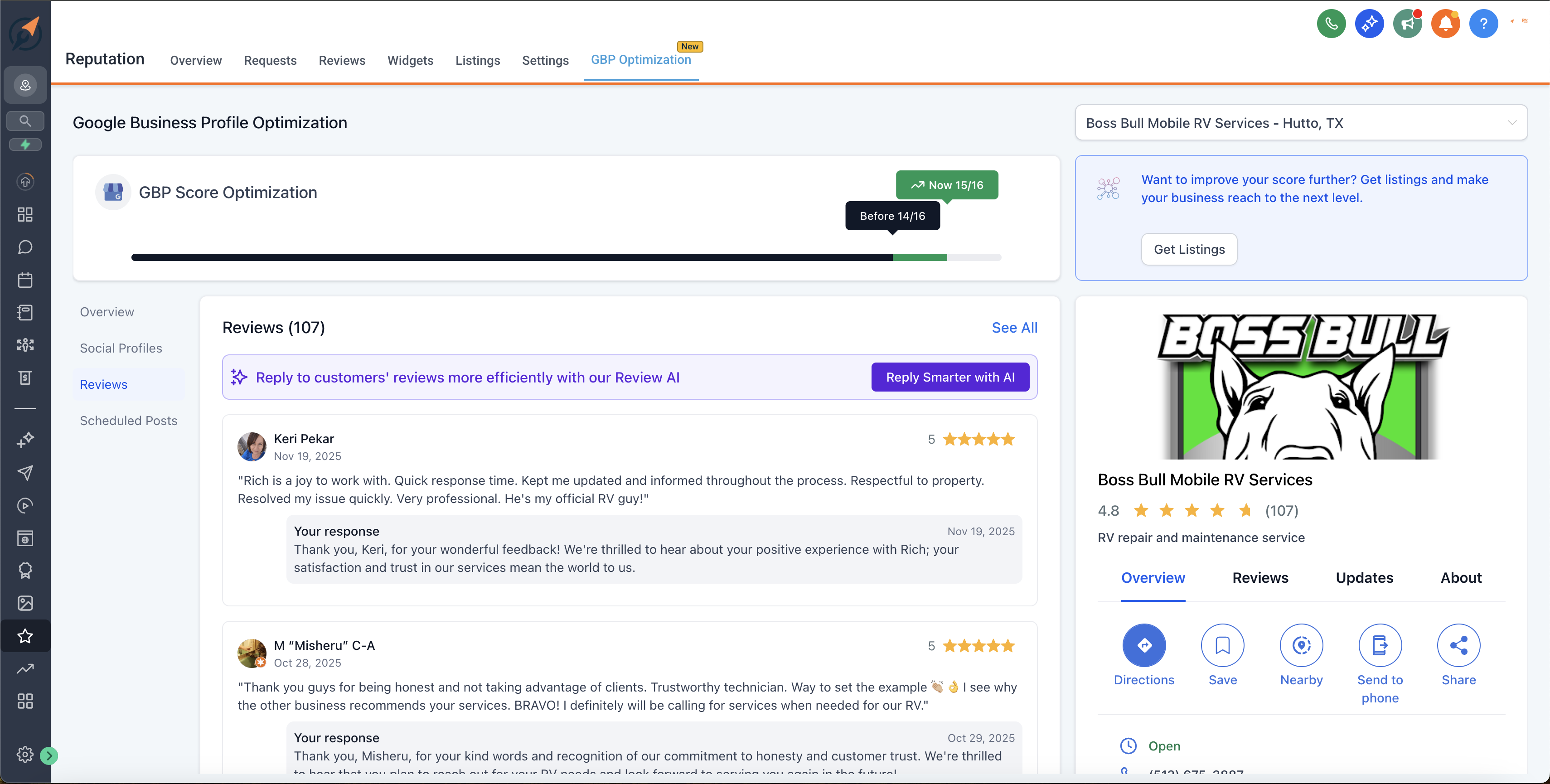The width and height of the screenshot is (1550, 784).
Task: Click the search icon in the sidebar
Action: coord(24,121)
